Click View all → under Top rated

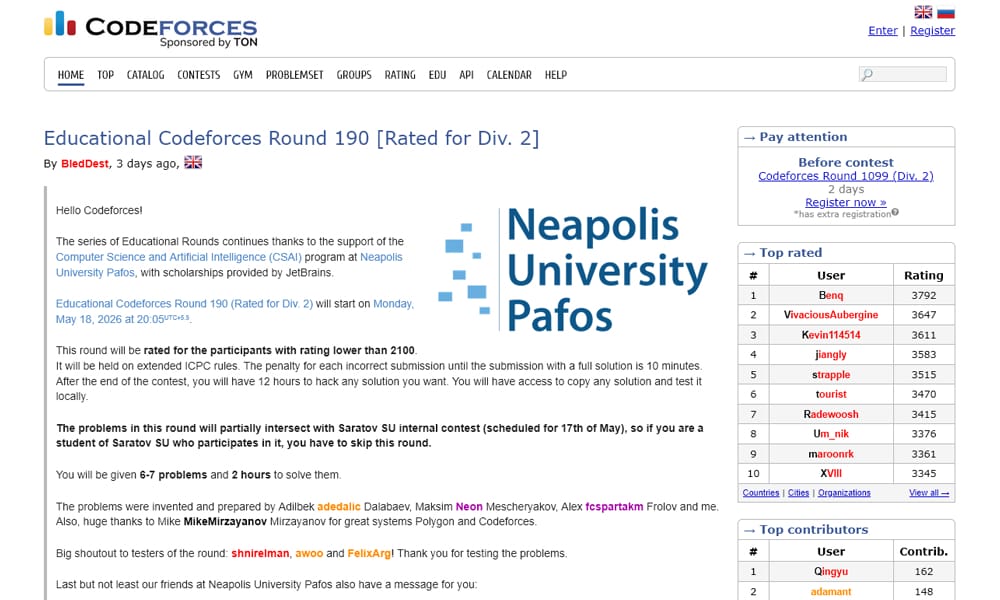tap(929, 493)
